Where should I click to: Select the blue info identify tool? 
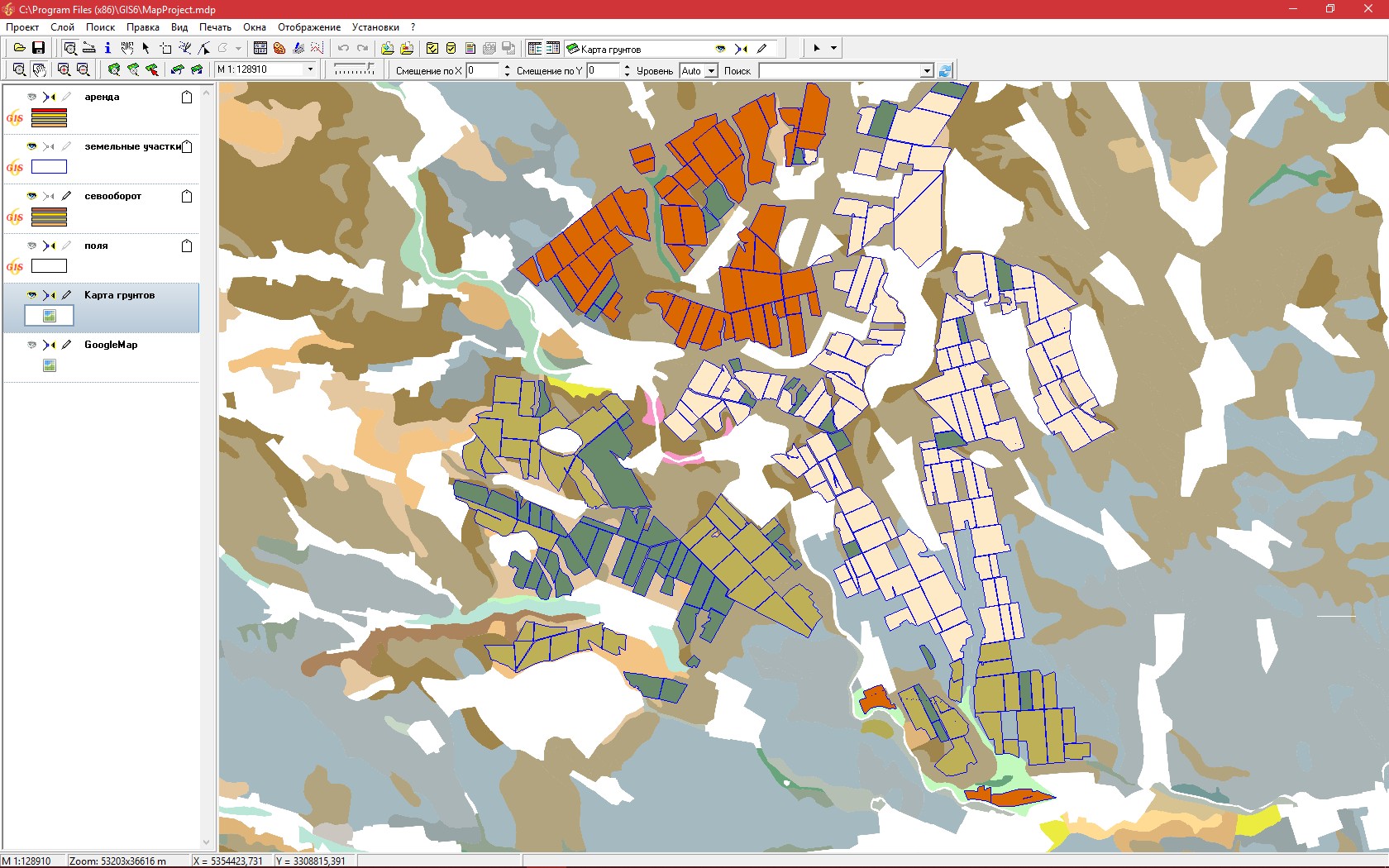pyautogui.click(x=107, y=48)
